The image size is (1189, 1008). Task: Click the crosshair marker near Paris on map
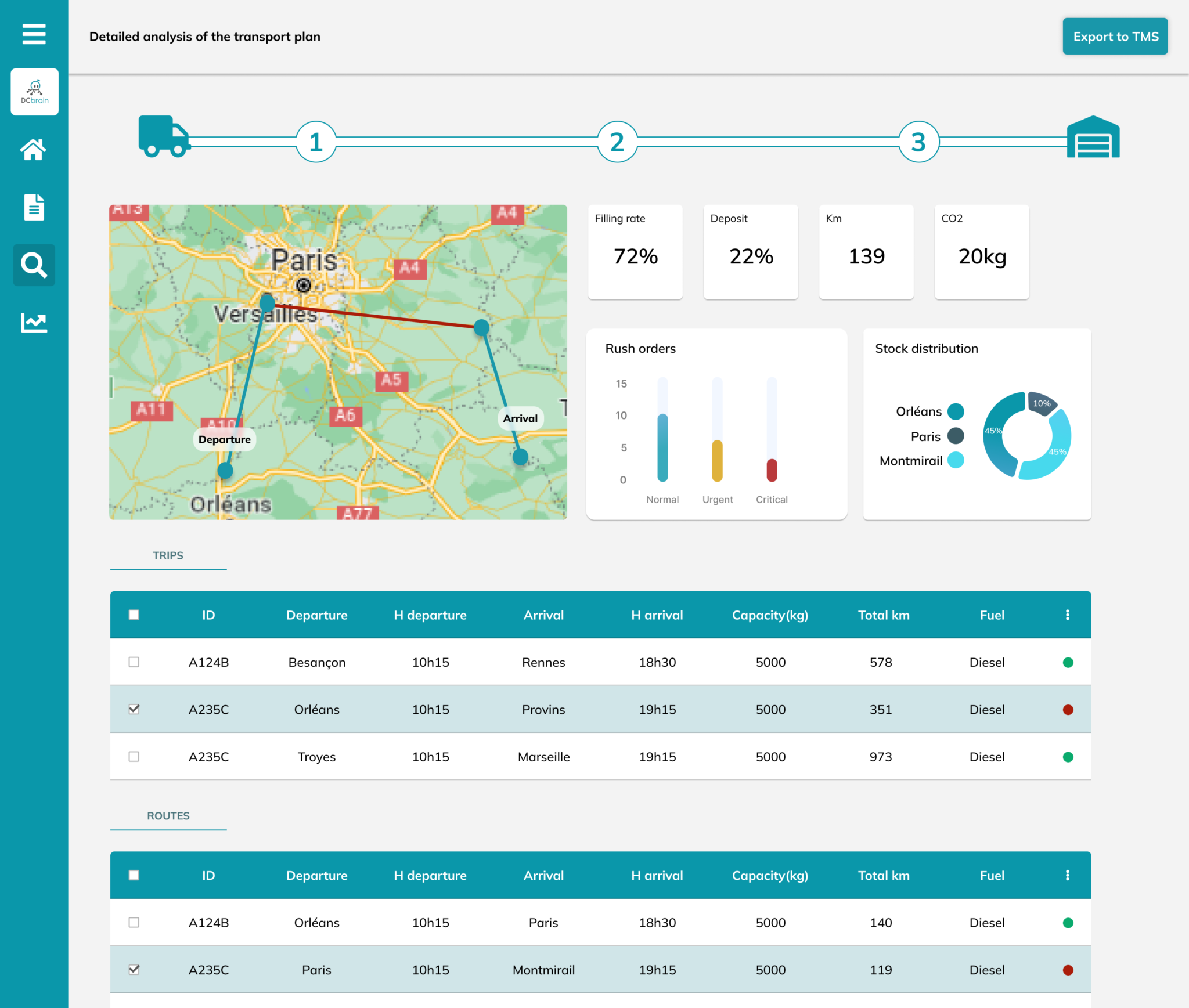pyautogui.click(x=304, y=286)
